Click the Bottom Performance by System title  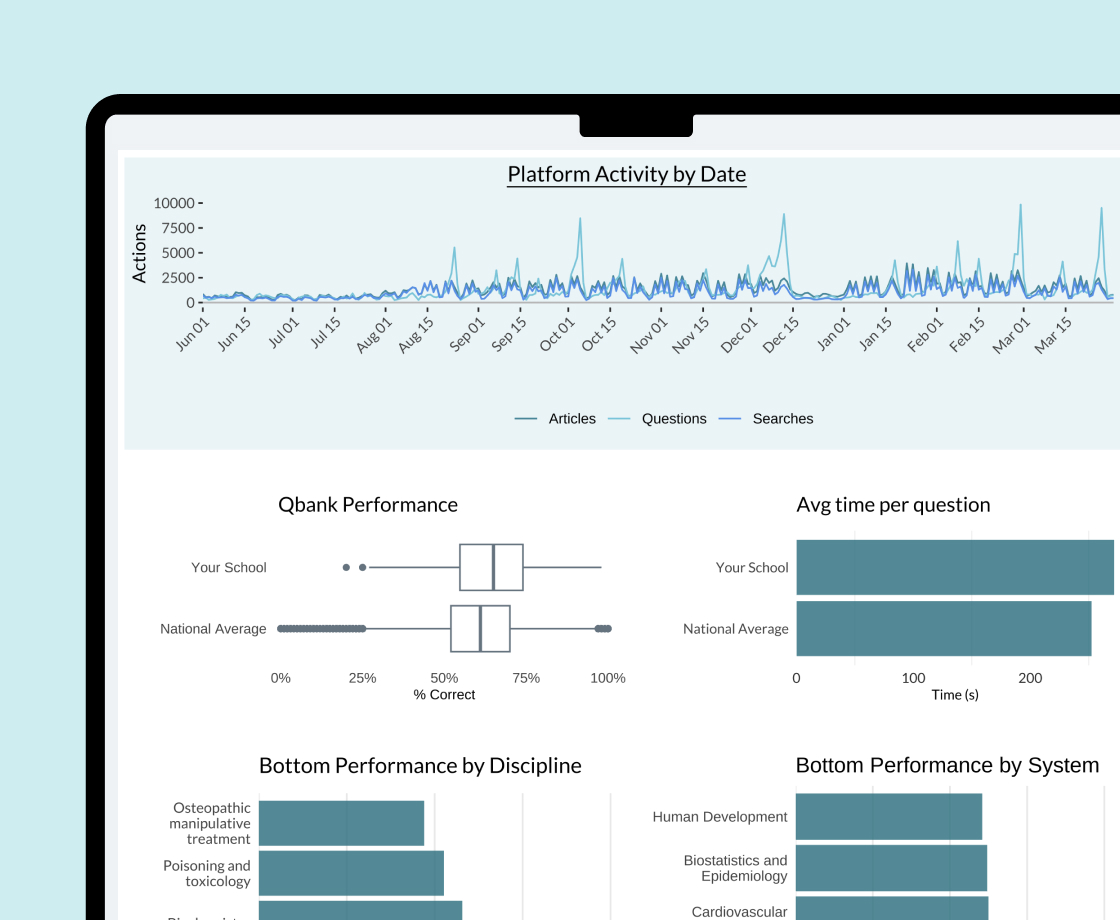pyautogui.click(x=947, y=766)
